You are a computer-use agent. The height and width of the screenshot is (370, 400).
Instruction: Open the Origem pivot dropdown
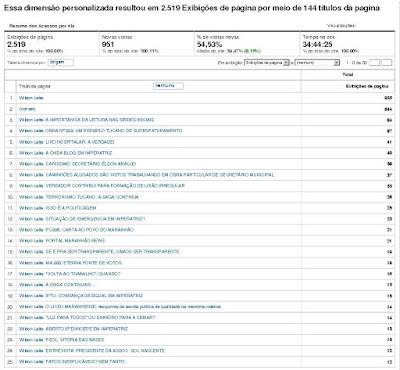pyautogui.click(x=61, y=62)
